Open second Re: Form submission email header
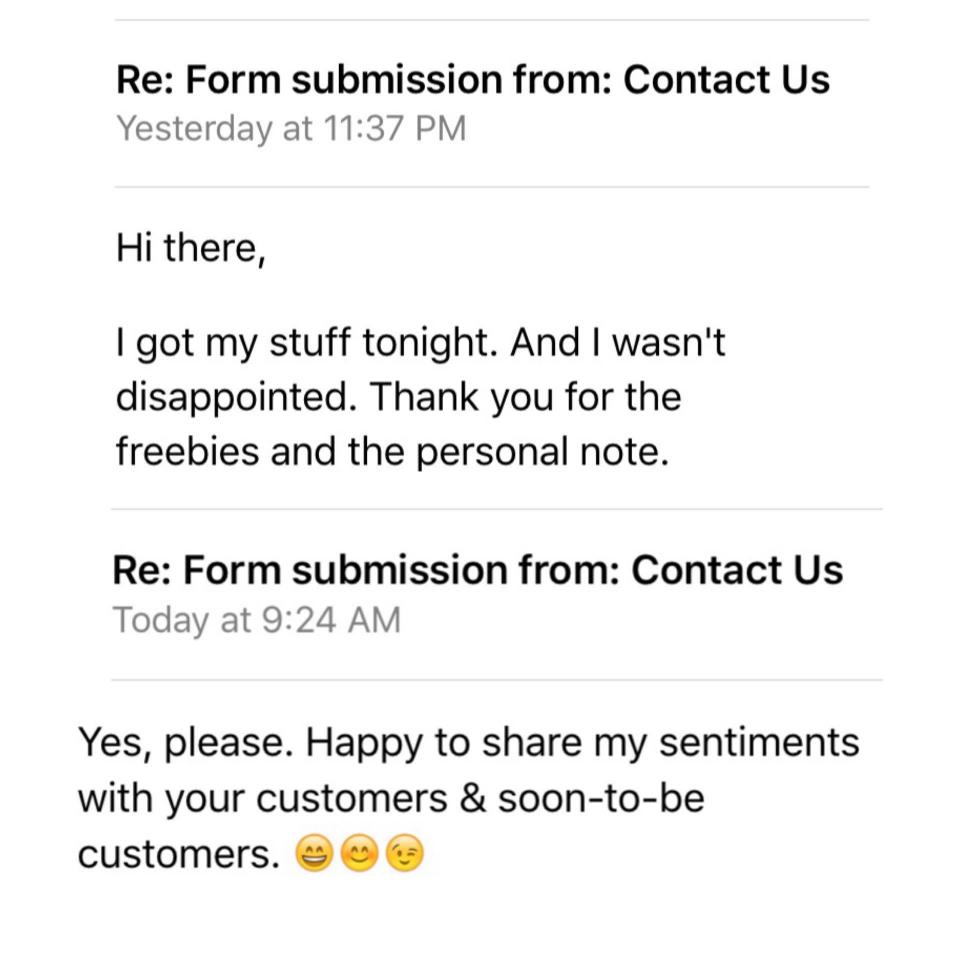The image size is (960, 960). (477, 570)
